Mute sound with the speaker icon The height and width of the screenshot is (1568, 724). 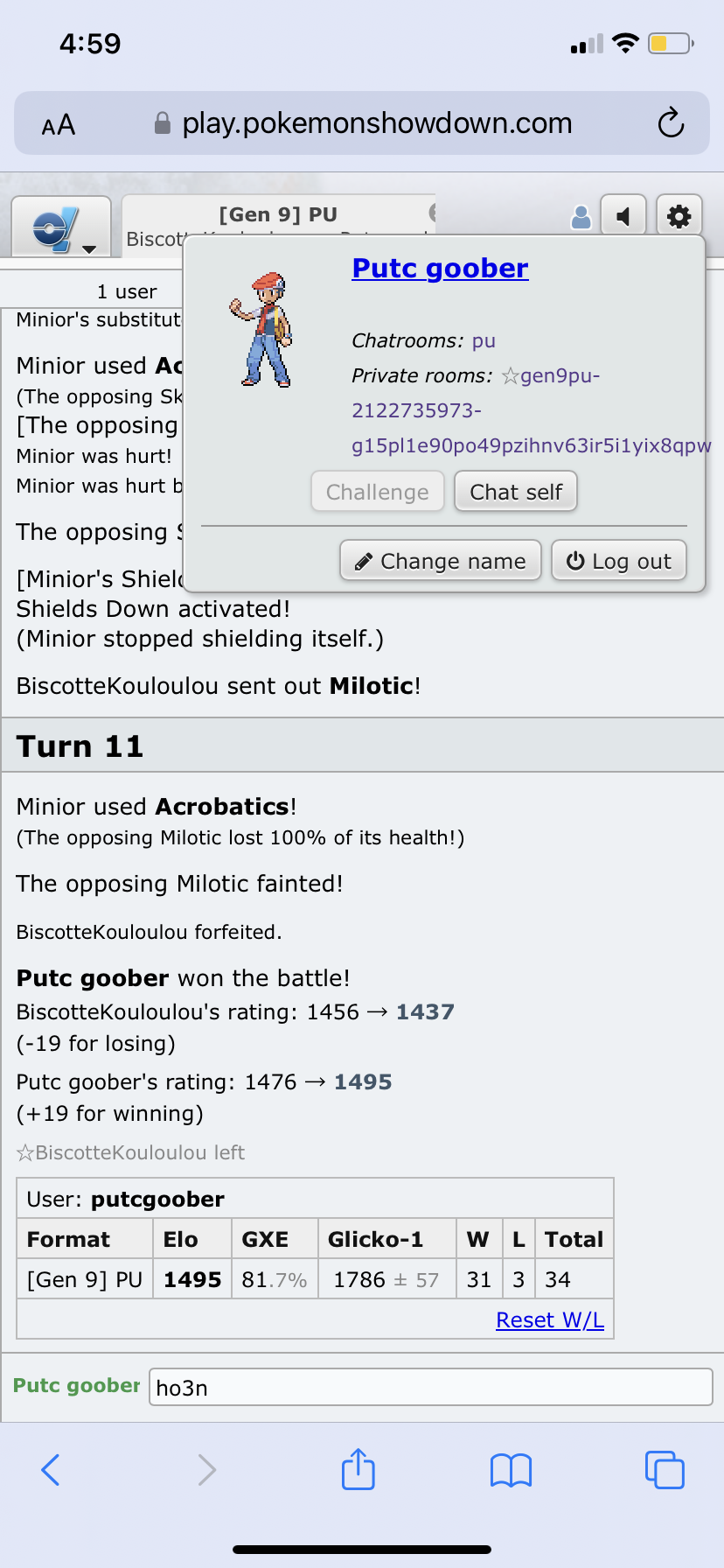(x=623, y=216)
